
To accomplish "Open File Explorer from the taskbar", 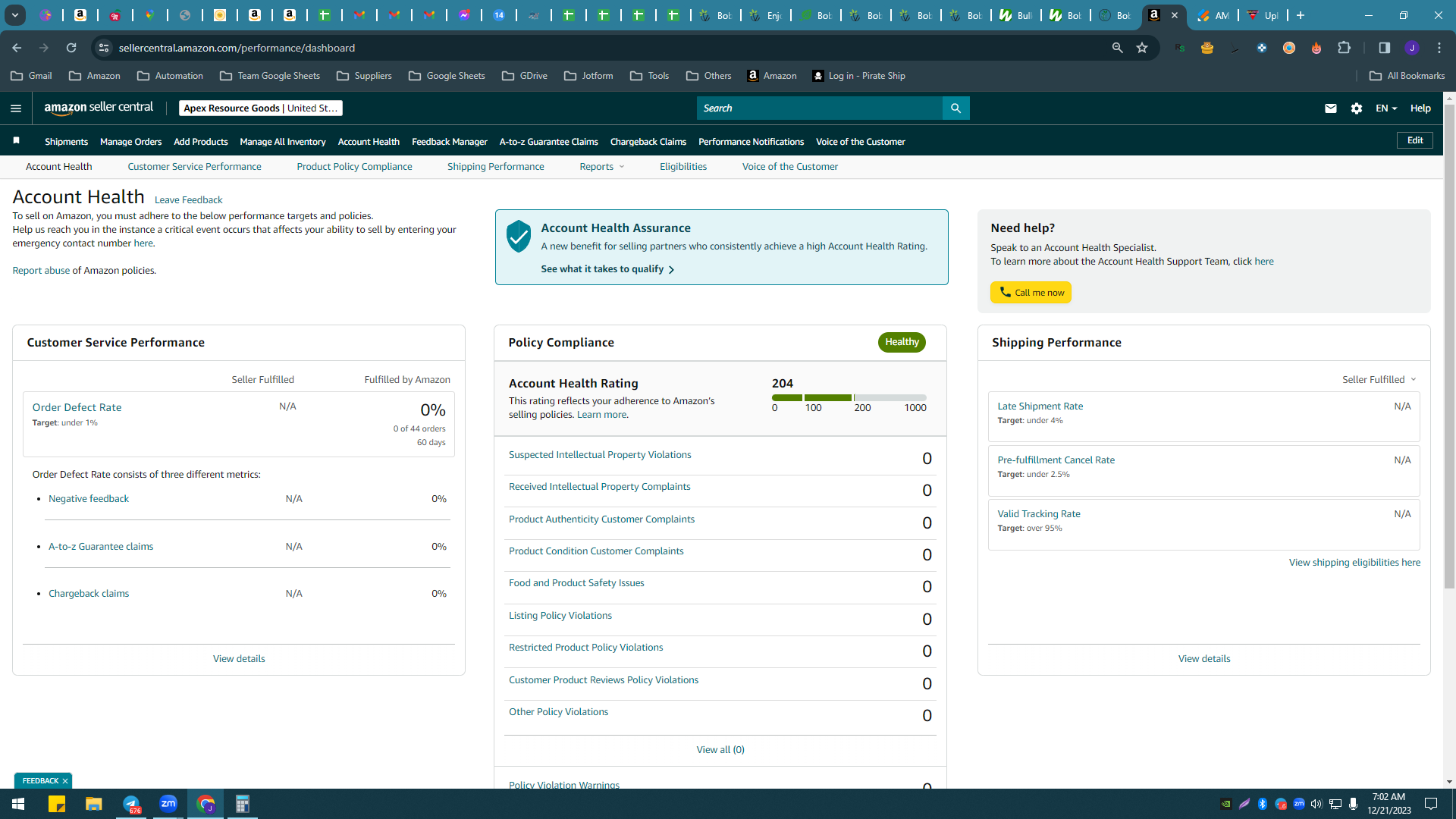I will point(94,804).
